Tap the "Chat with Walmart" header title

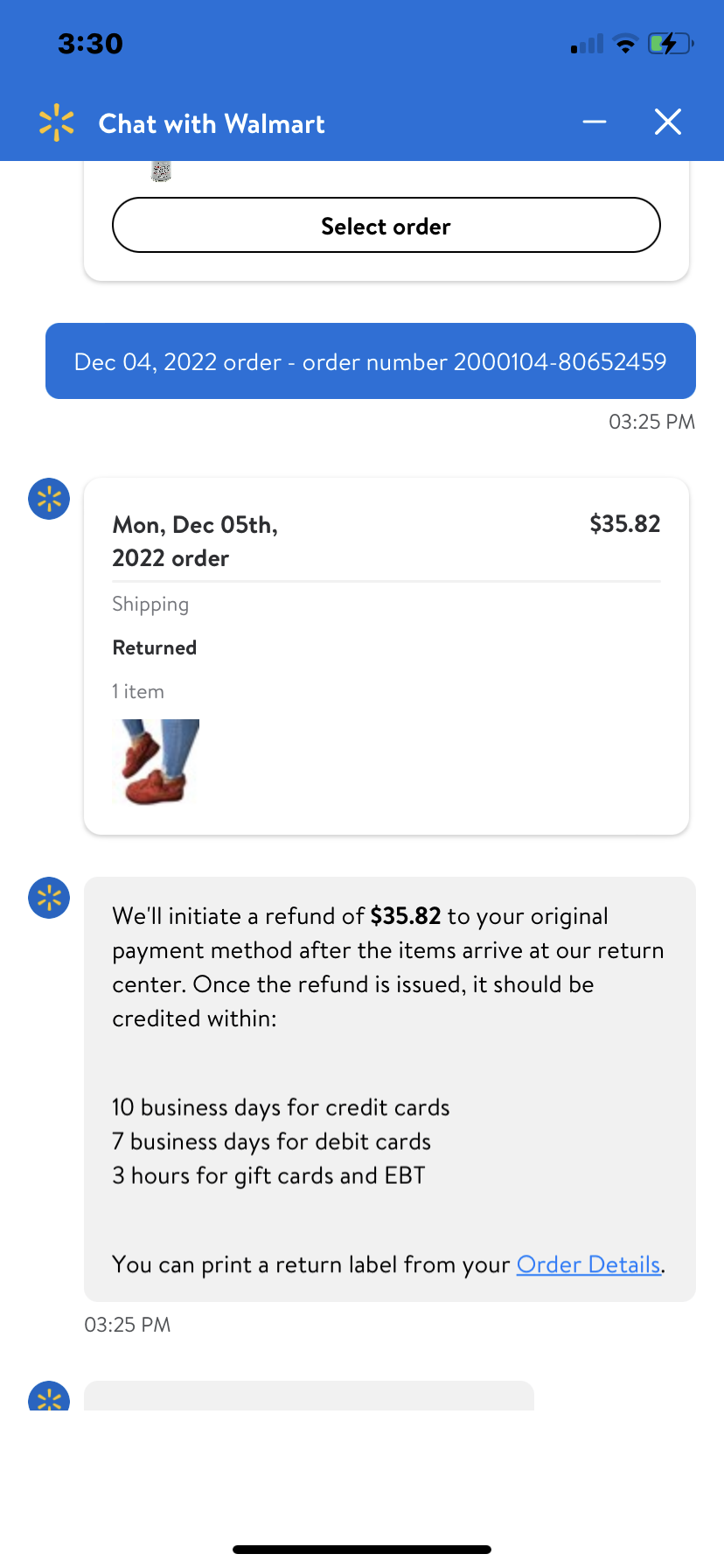(212, 123)
